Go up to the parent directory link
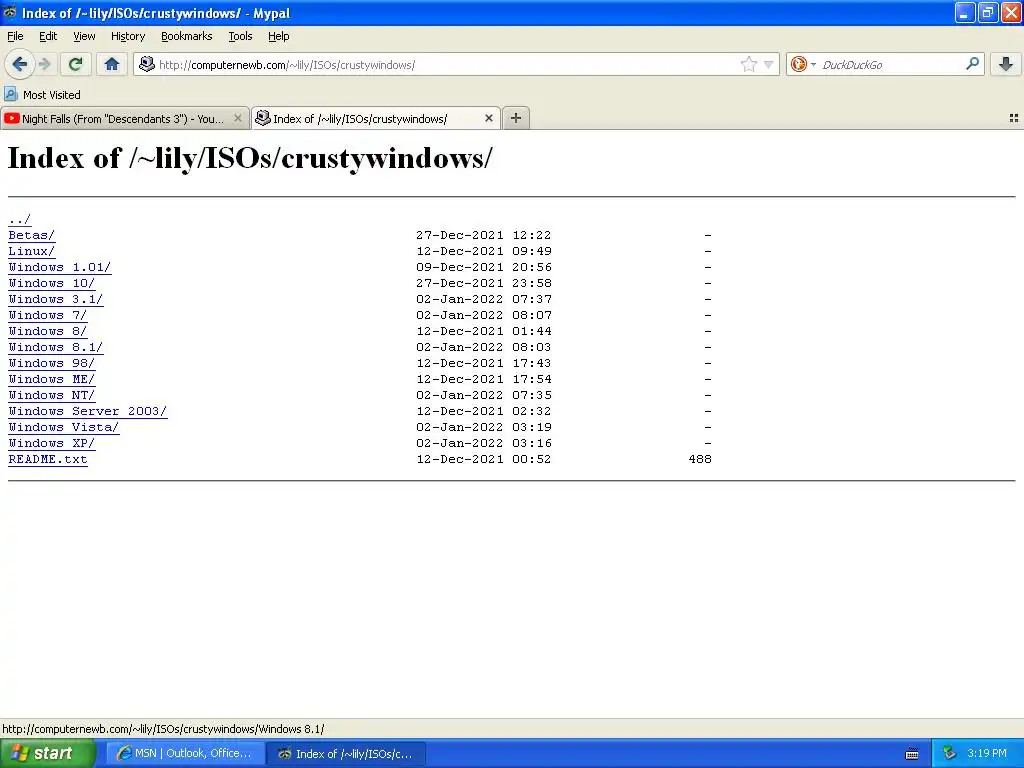Screen dimensions: 1024x768 (20, 219)
